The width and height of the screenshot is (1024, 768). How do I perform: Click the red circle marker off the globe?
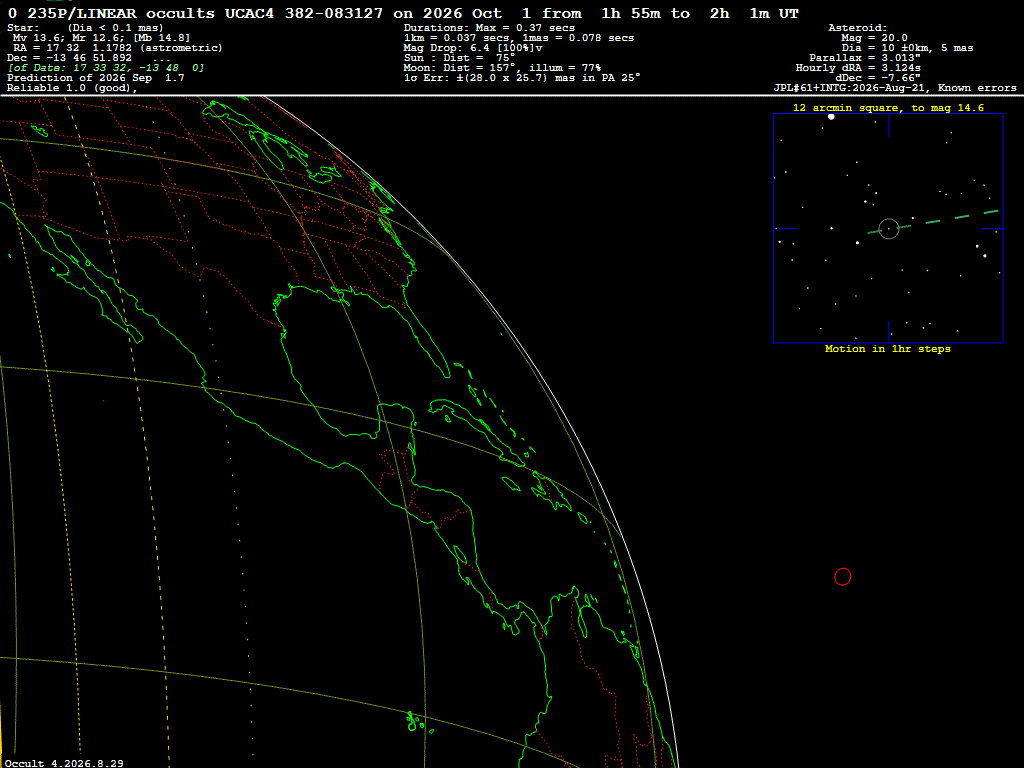click(x=842, y=577)
